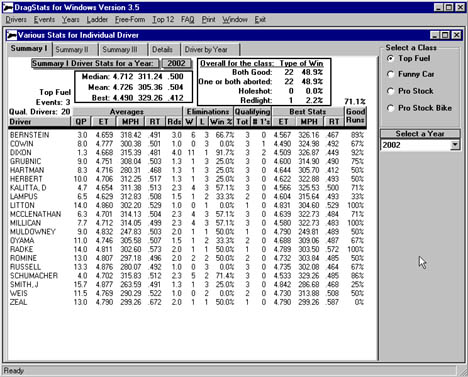
Task: Switch to the Summary III tab
Action: pos(122,50)
